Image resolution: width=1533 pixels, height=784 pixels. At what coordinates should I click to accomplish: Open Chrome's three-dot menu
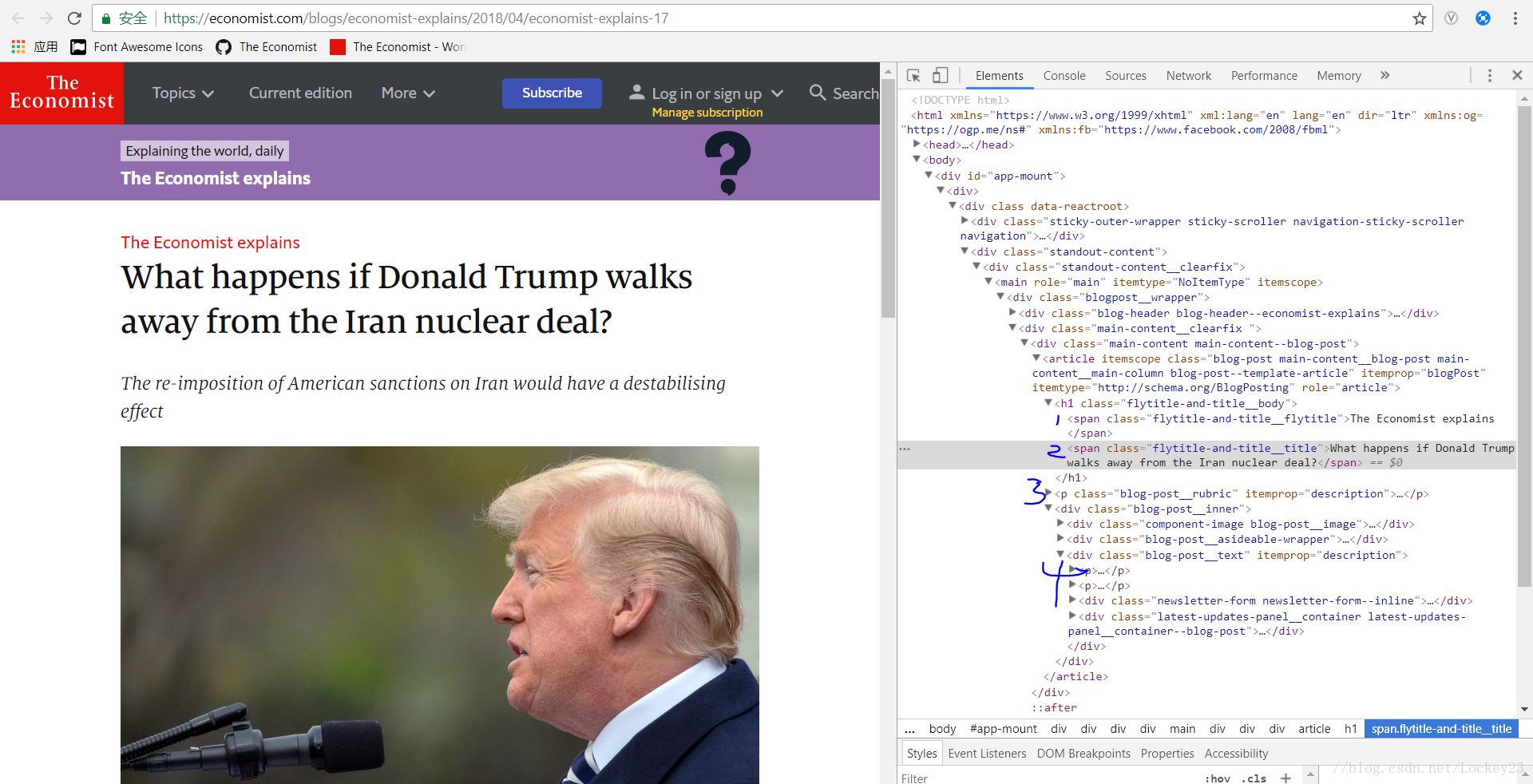click(1515, 18)
